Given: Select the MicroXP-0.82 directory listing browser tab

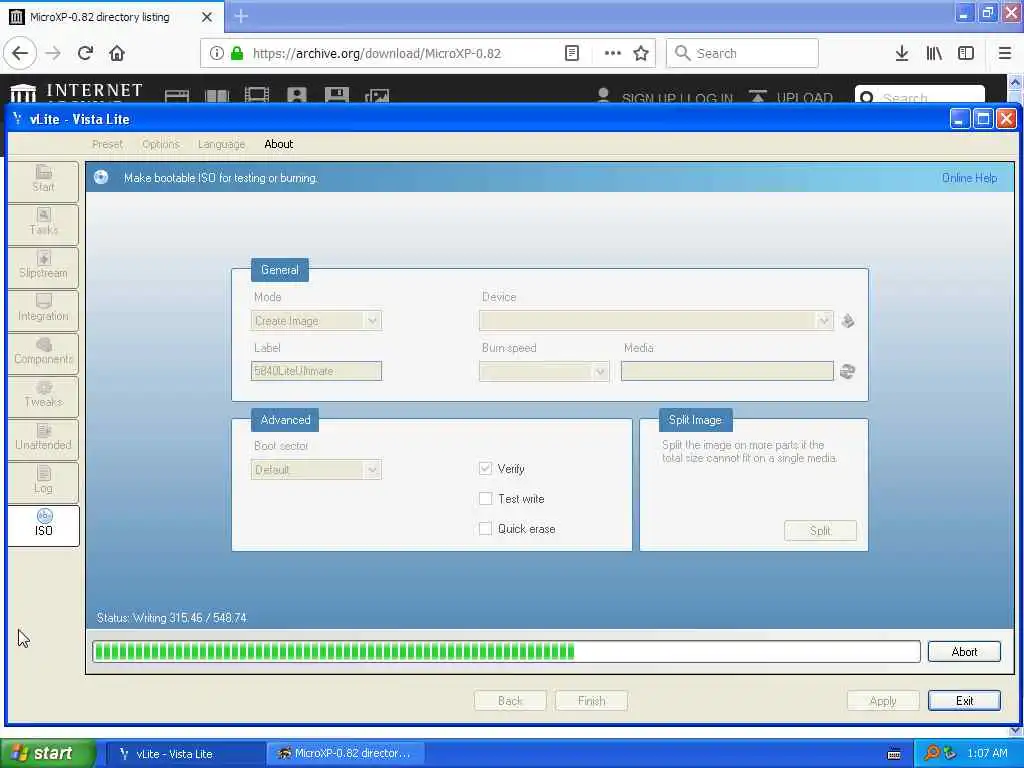Looking at the screenshot, I should (x=112, y=16).
